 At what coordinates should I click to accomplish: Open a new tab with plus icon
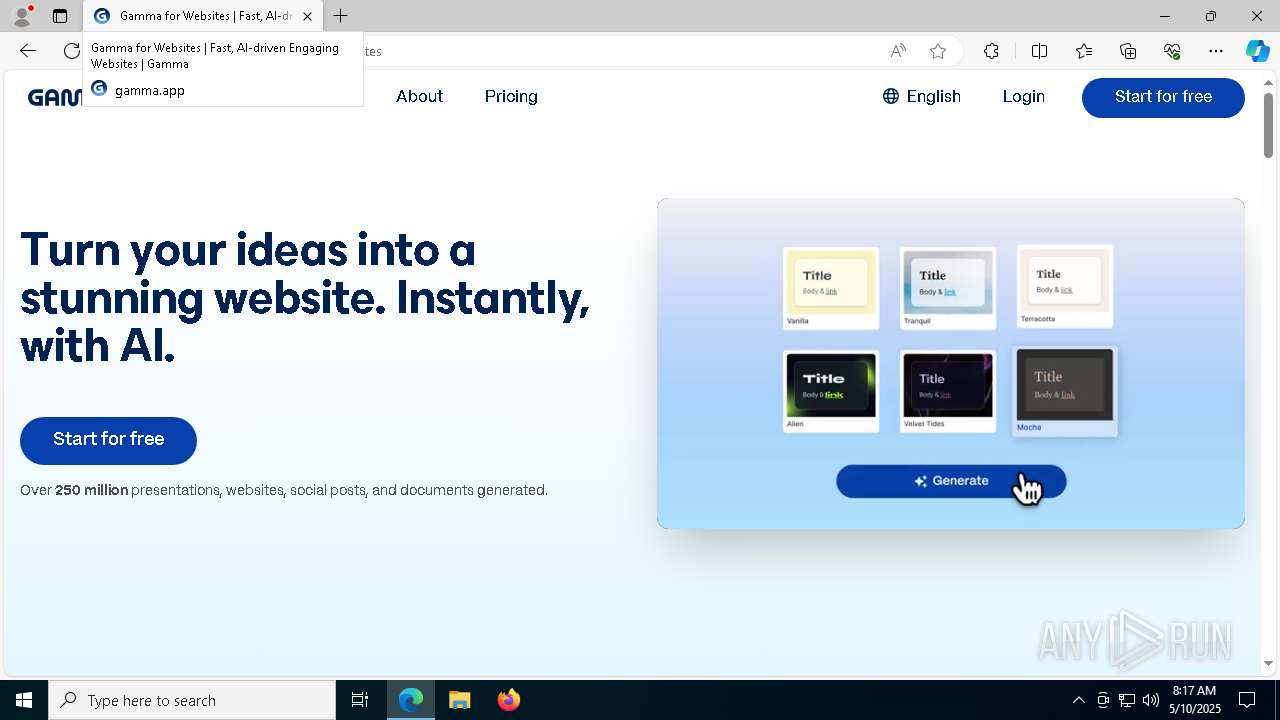click(341, 16)
